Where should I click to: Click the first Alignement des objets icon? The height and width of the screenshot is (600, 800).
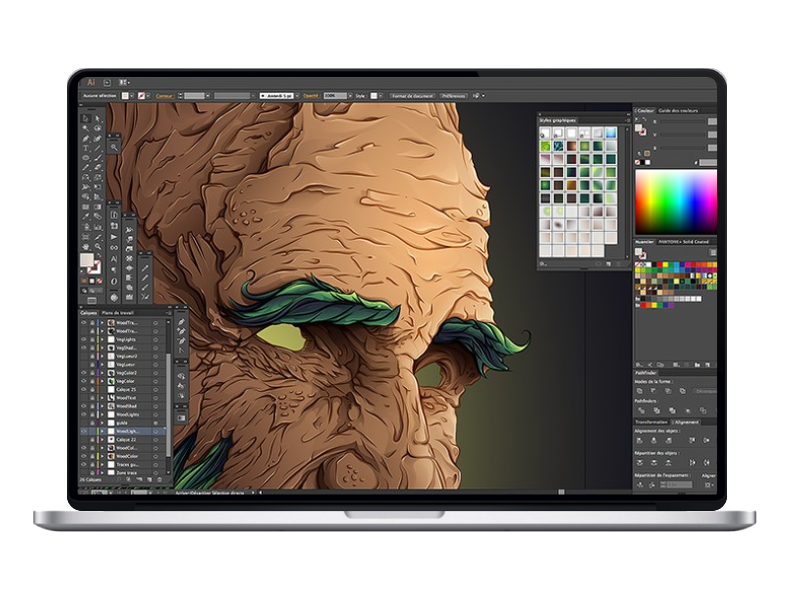[x=640, y=440]
